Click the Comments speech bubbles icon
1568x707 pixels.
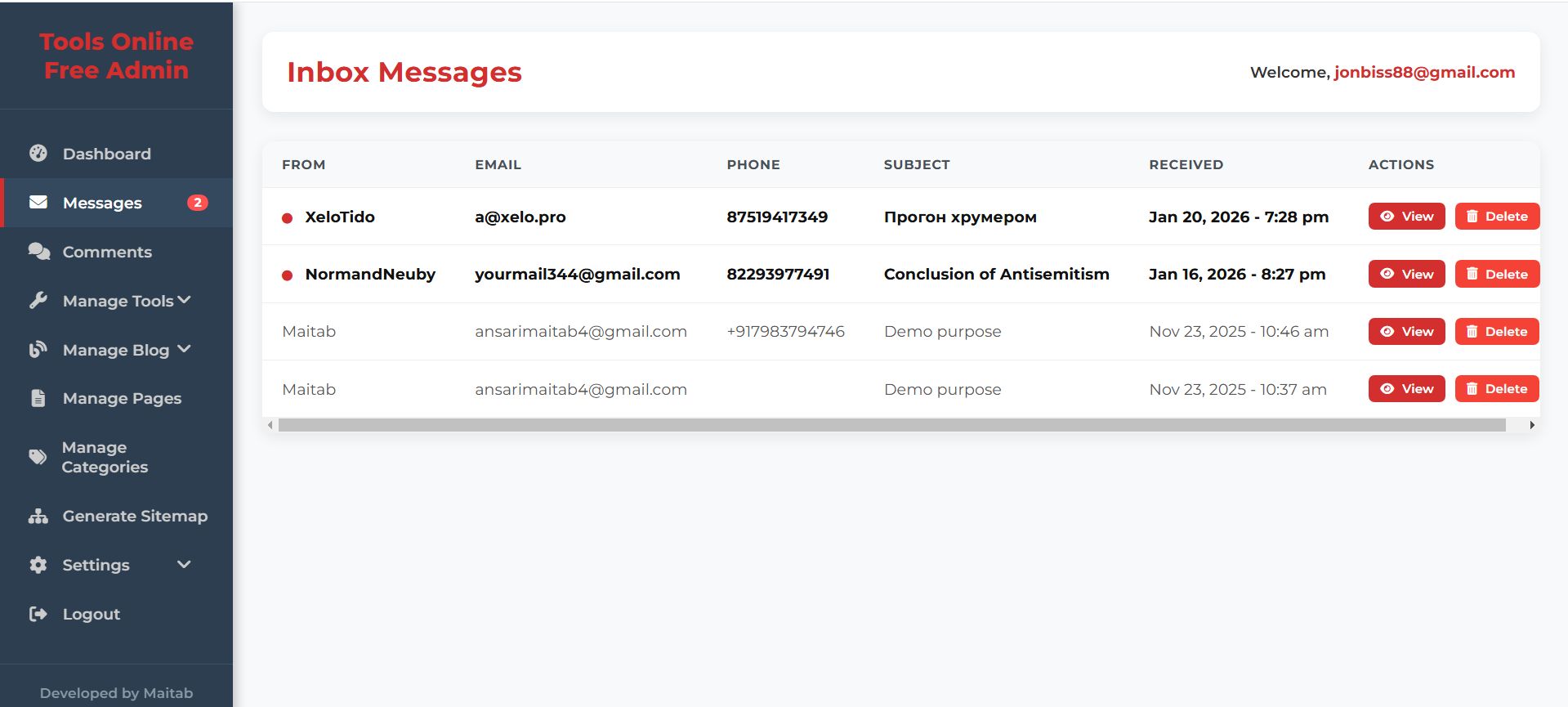(38, 252)
